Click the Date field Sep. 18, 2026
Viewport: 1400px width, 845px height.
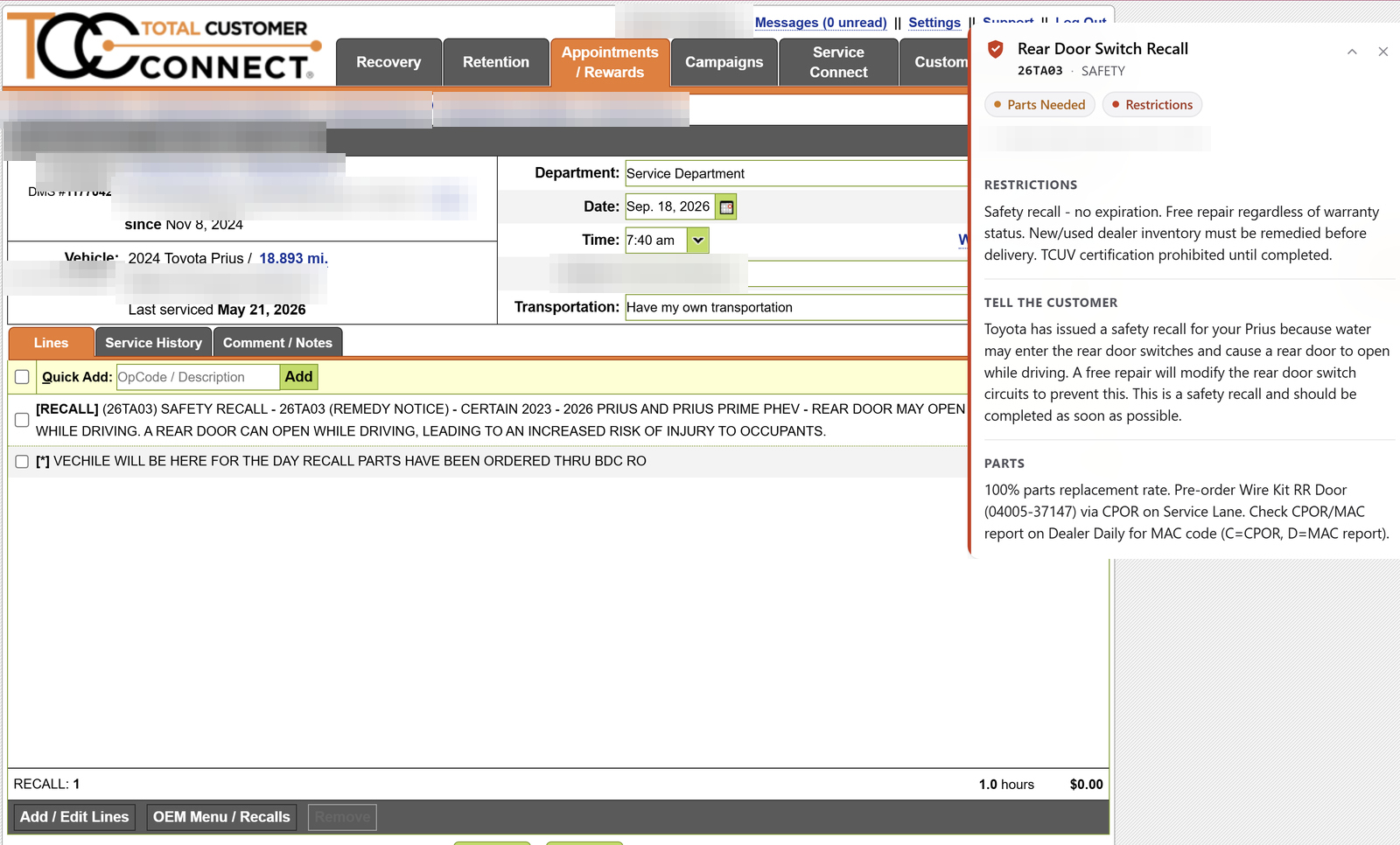[x=670, y=207]
